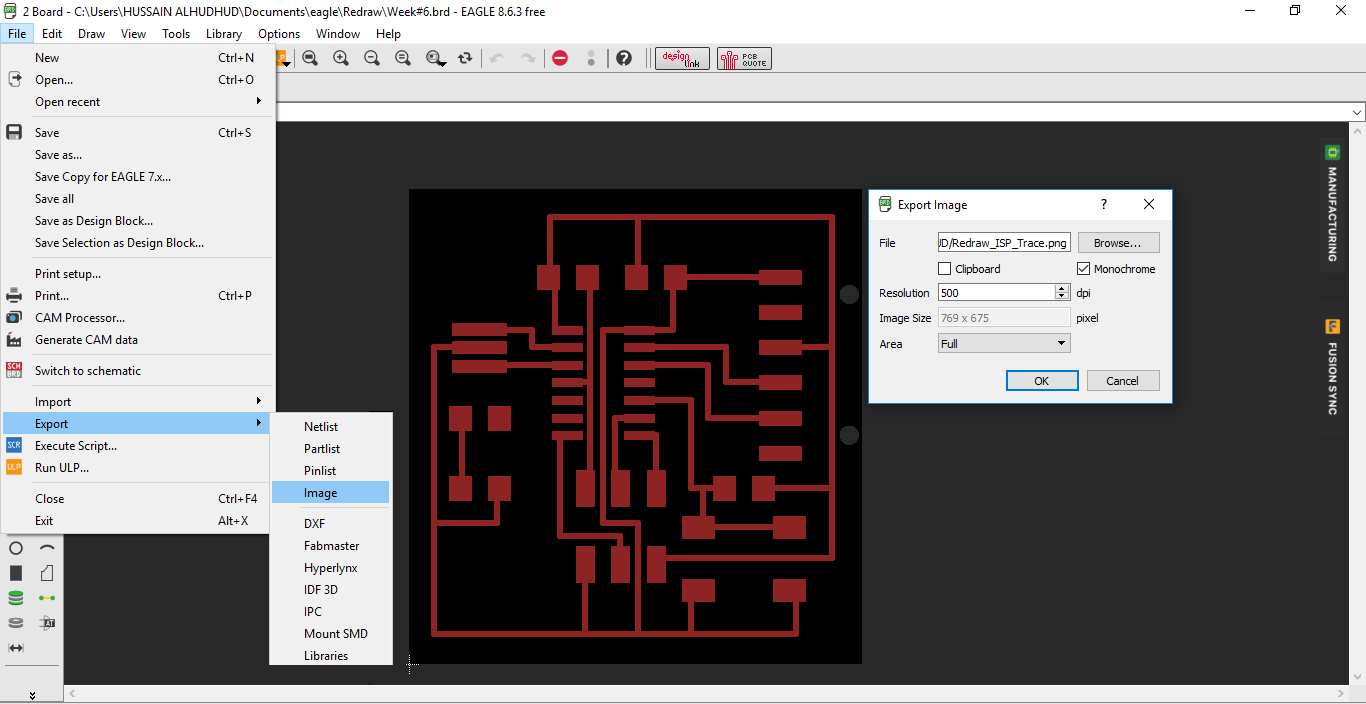
Task: Select Image in Export submenu
Action: coord(331,493)
